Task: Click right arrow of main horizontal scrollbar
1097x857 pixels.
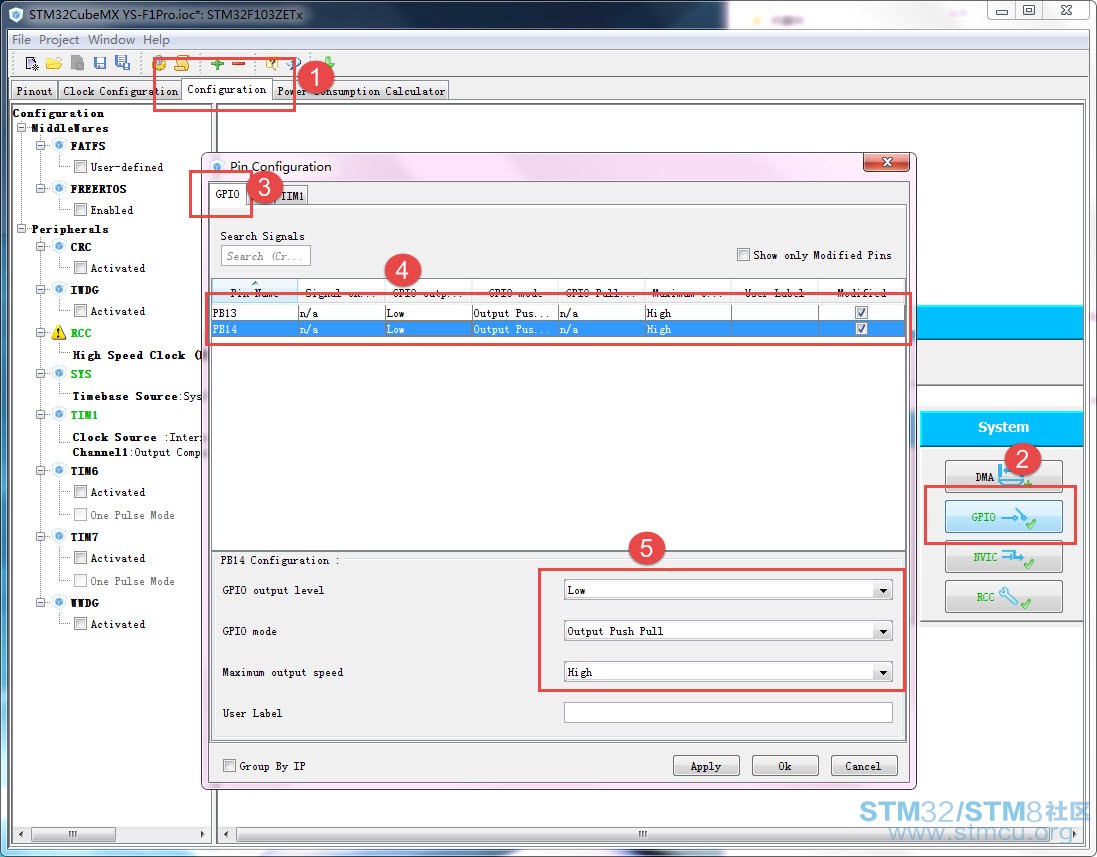Action: (x=1075, y=834)
